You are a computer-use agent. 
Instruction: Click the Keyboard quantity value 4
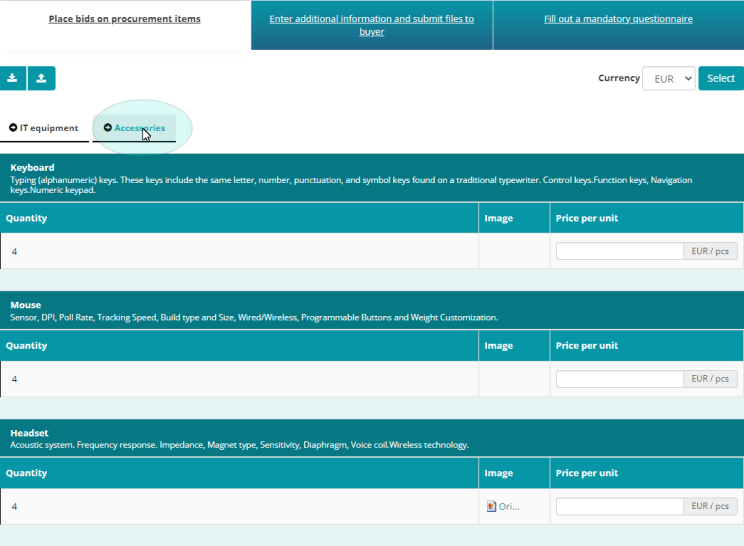pyautogui.click(x=14, y=252)
